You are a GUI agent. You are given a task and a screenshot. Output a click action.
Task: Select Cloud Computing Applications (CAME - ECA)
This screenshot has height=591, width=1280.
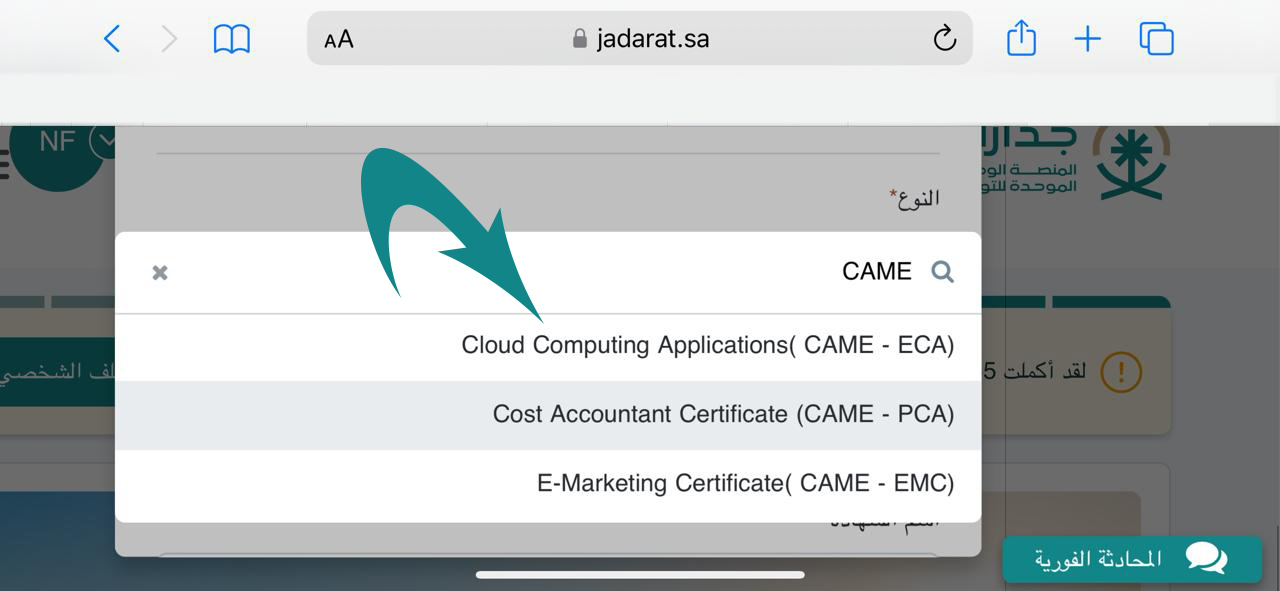click(707, 345)
